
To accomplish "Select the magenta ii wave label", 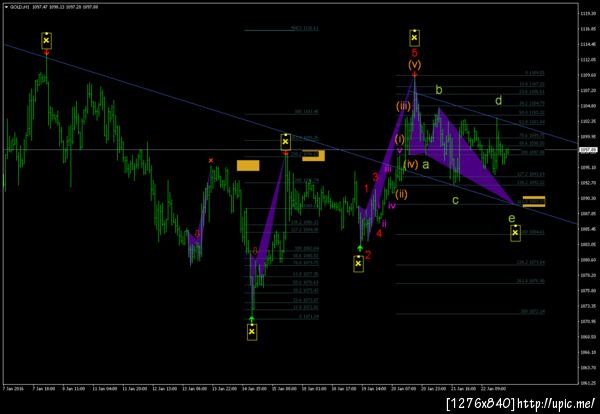I will pos(384,223).
